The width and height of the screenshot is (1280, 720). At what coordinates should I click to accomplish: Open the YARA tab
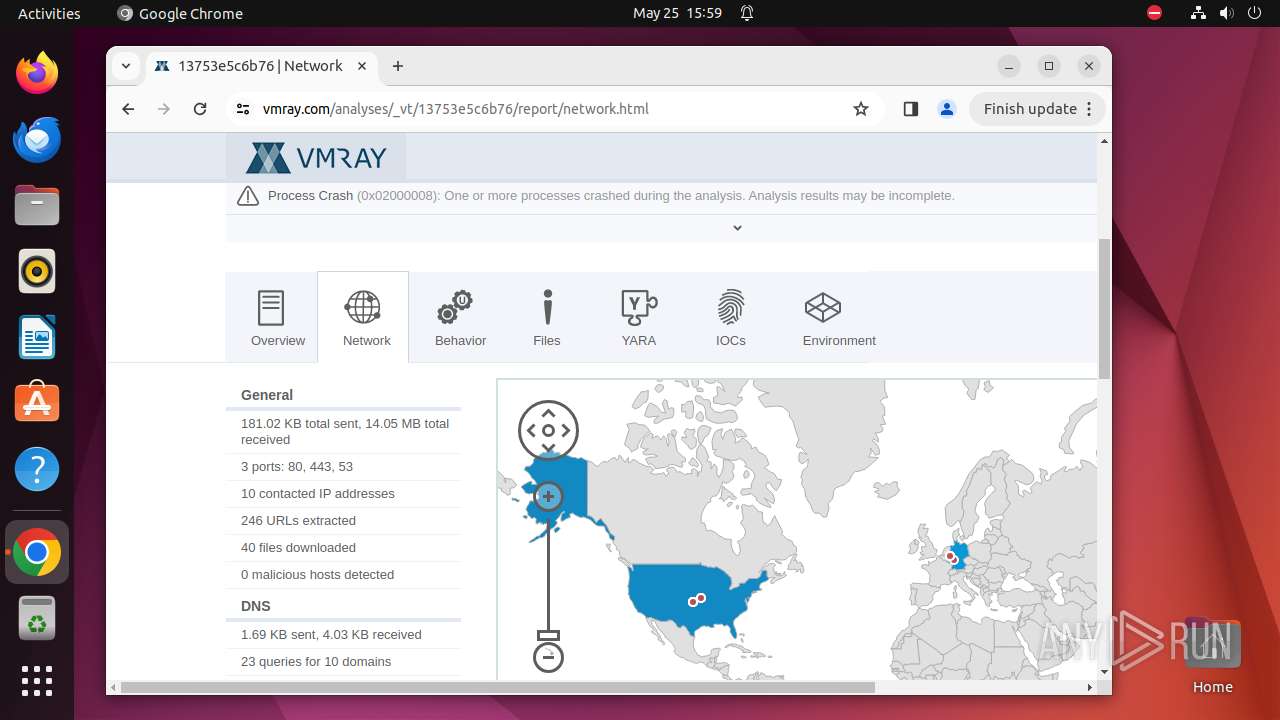click(x=639, y=317)
